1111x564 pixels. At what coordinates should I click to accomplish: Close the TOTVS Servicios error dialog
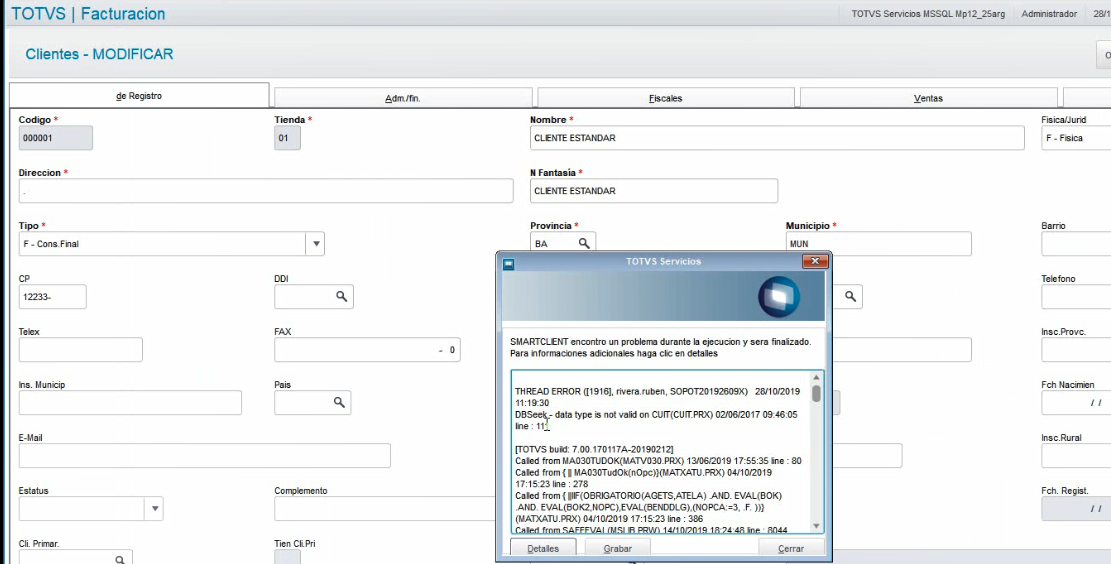tap(815, 261)
